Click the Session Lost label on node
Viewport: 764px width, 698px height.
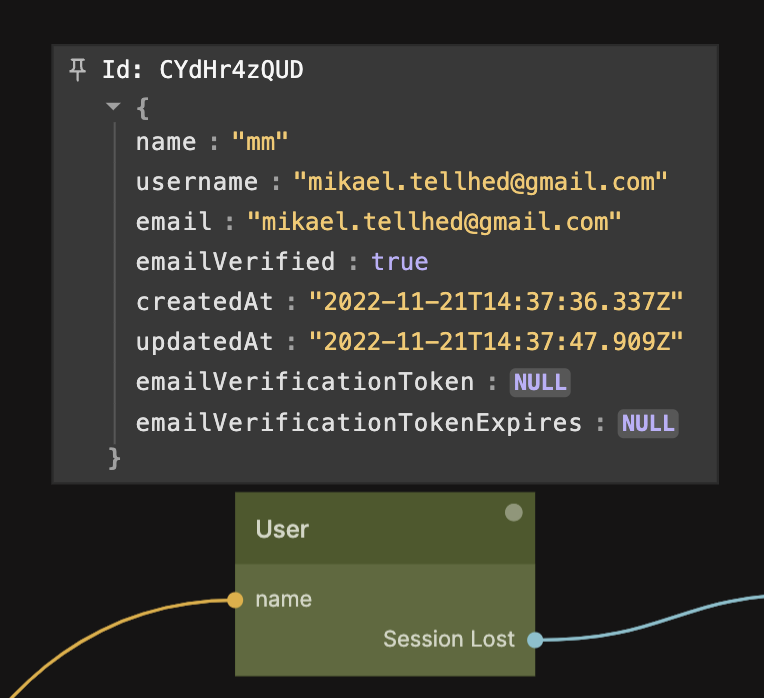[449, 639]
